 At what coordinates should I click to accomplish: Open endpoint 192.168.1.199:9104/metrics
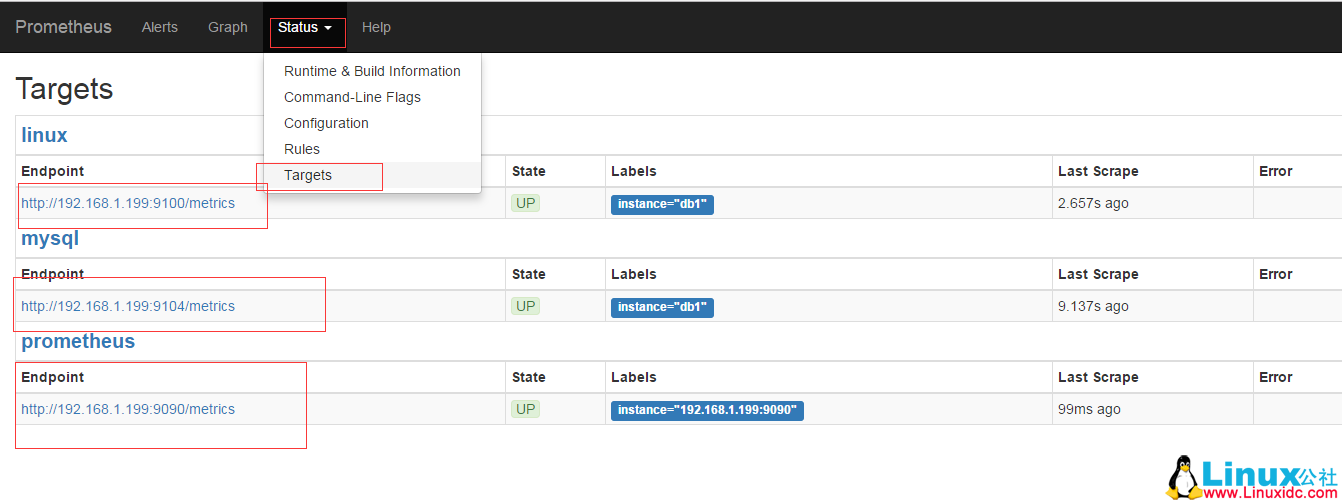tap(128, 306)
